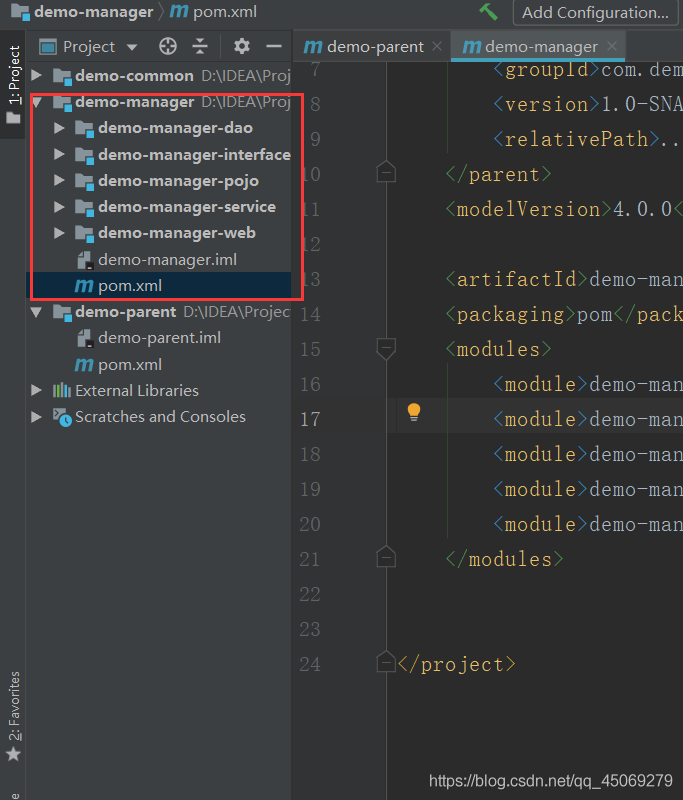The image size is (683, 800).
Task: Collapse the demo-manager module node
Action: pyautogui.click(x=36, y=102)
